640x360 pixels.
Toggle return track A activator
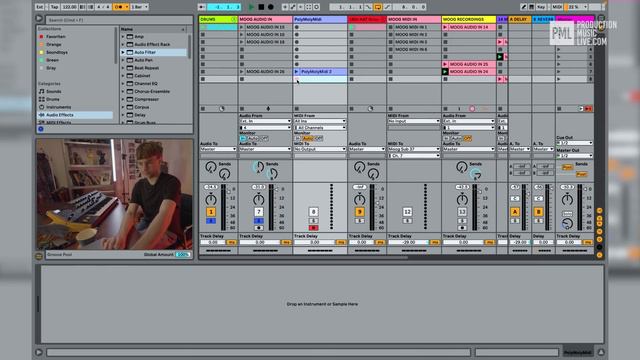coord(515,212)
